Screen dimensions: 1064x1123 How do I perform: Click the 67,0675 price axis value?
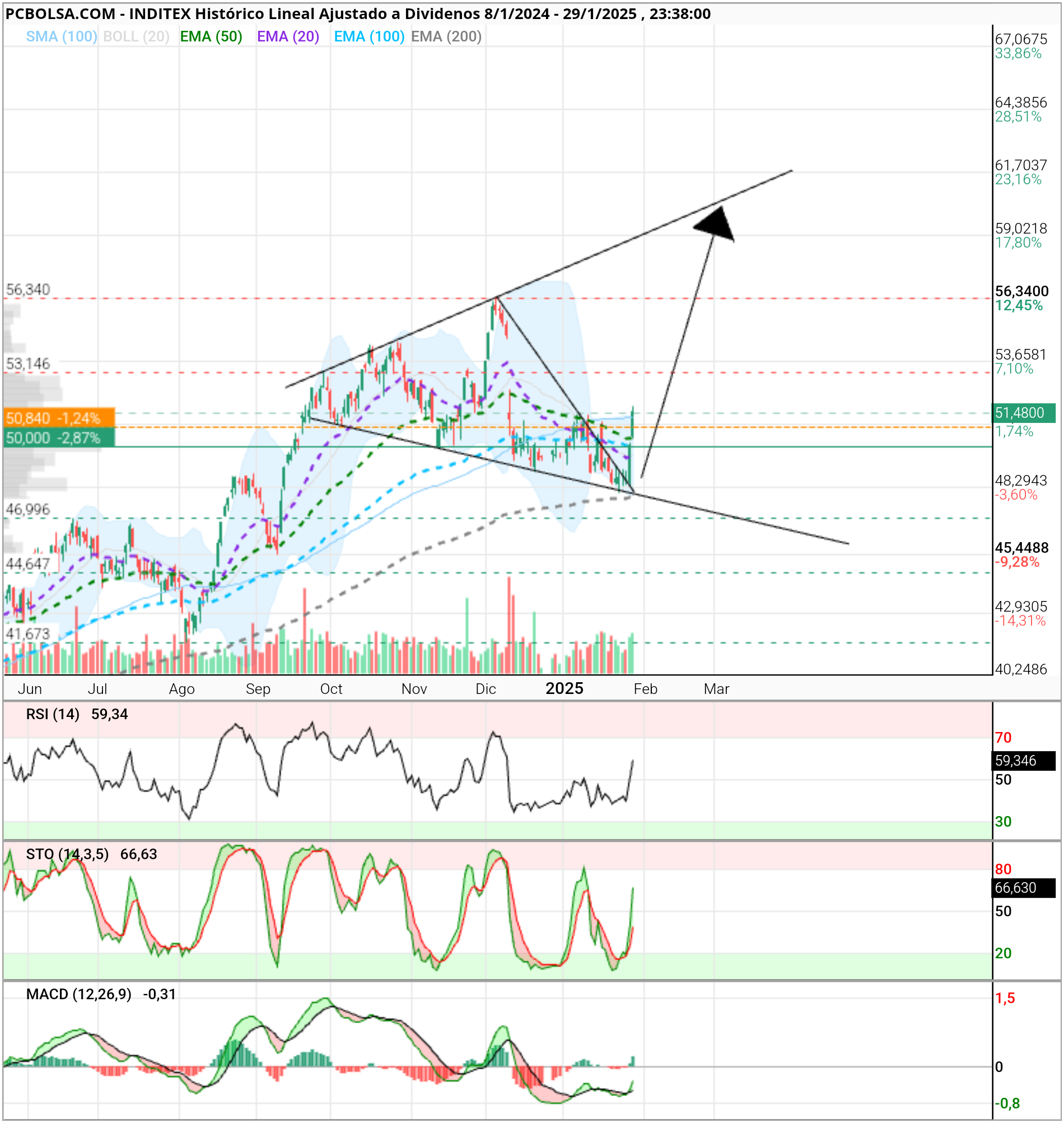1021,39
